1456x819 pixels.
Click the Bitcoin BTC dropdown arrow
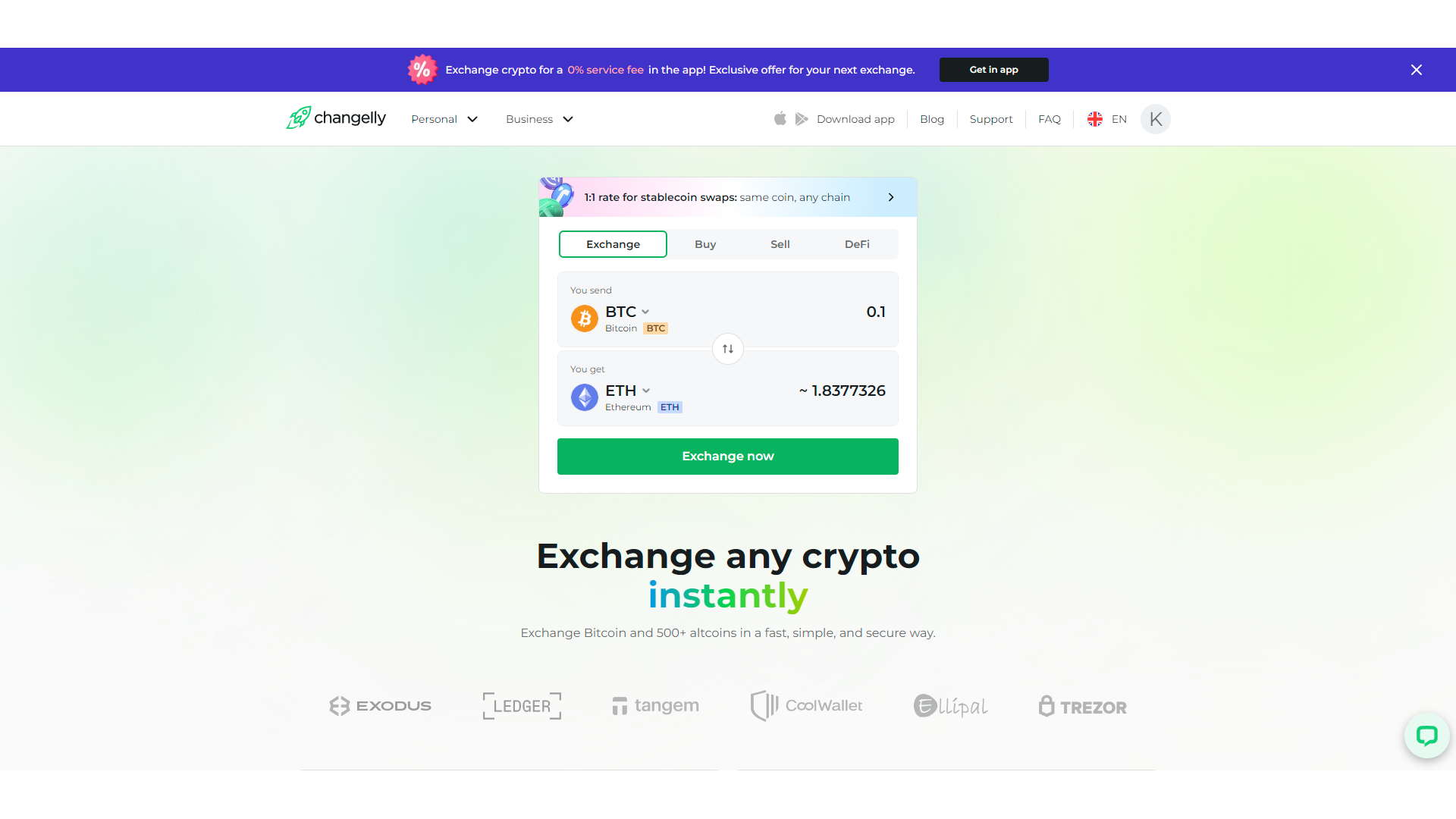click(x=648, y=311)
